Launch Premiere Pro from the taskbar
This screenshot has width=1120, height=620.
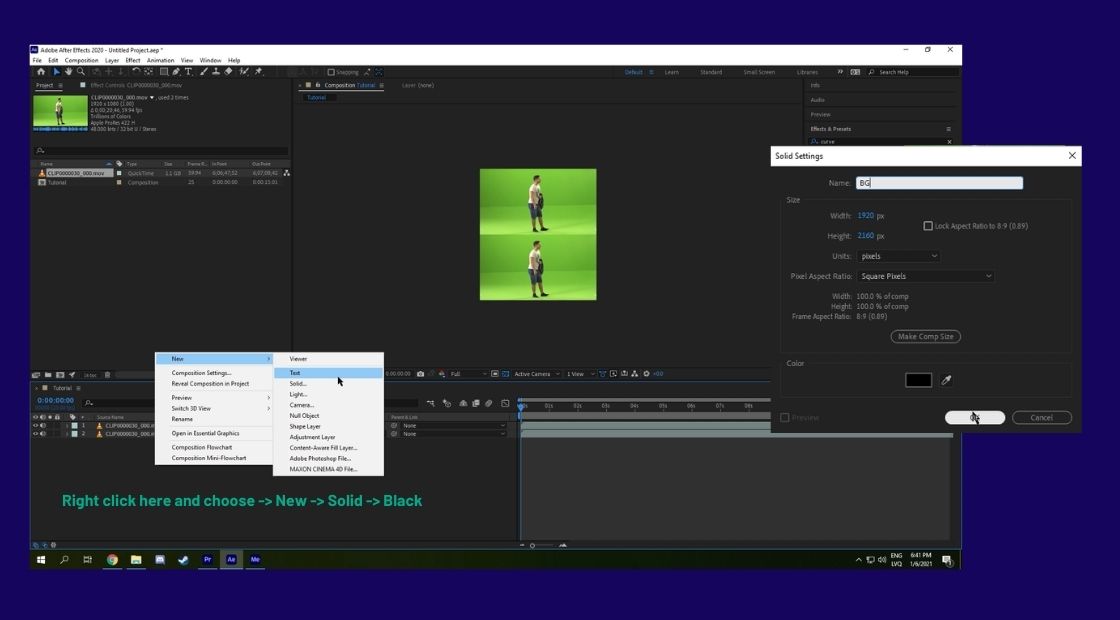[207, 559]
